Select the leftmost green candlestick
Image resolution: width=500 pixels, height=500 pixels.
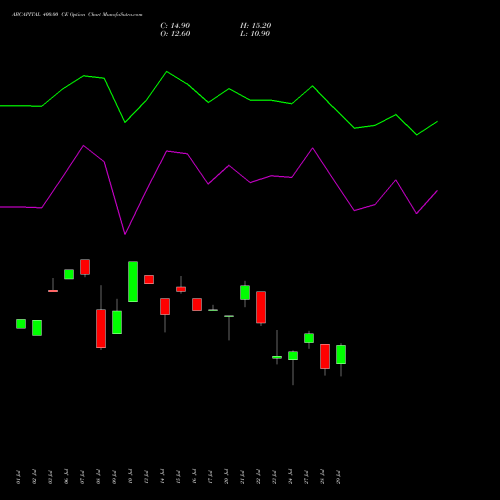click(21, 324)
